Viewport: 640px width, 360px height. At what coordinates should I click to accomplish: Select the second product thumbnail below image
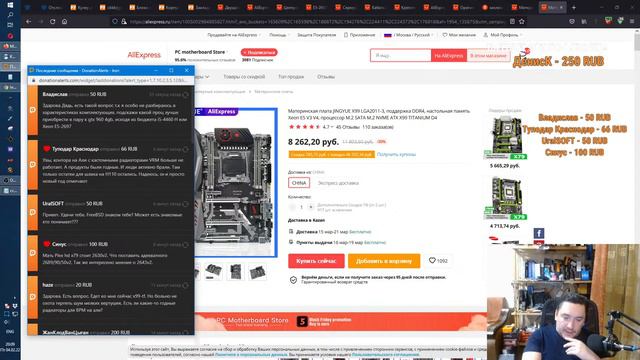pos(236,271)
